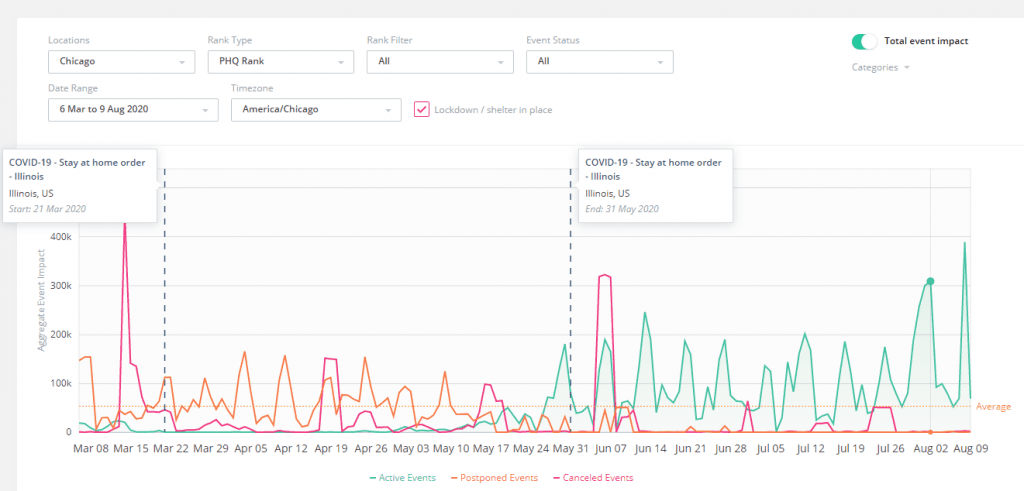
Task: Click the green data point marker near Aug 02
Action: [x=930, y=281]
